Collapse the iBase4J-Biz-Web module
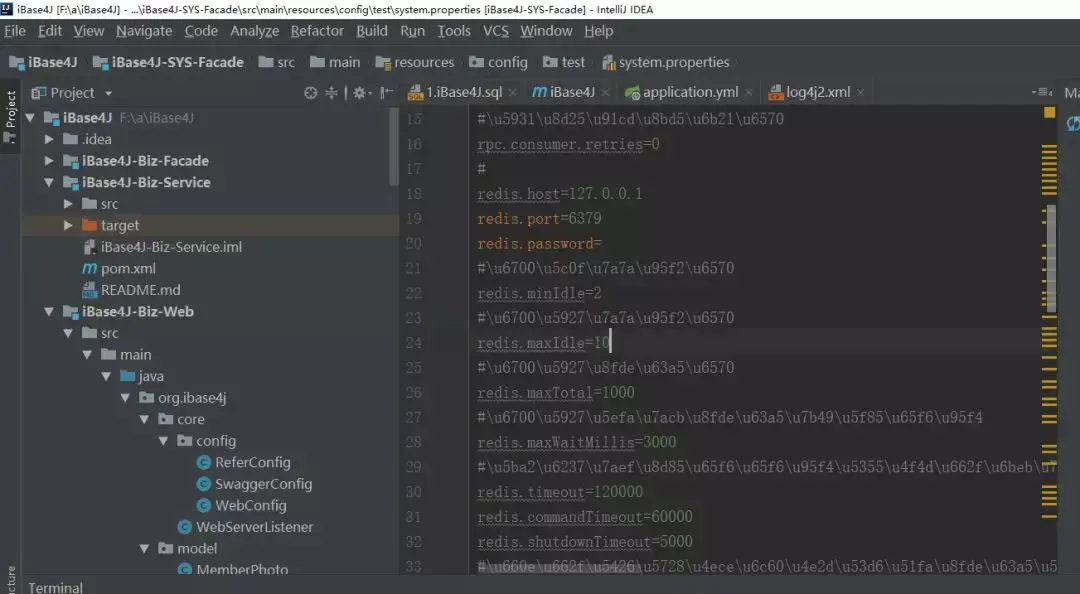This screenshot has height=594, width=1080. 49,311
